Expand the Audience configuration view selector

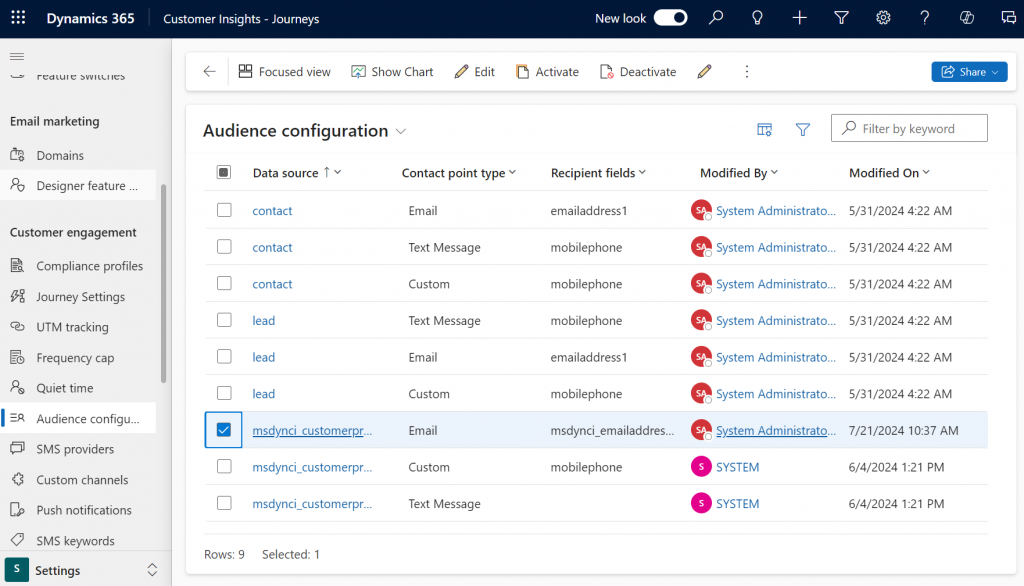click(x=401, y=131)
